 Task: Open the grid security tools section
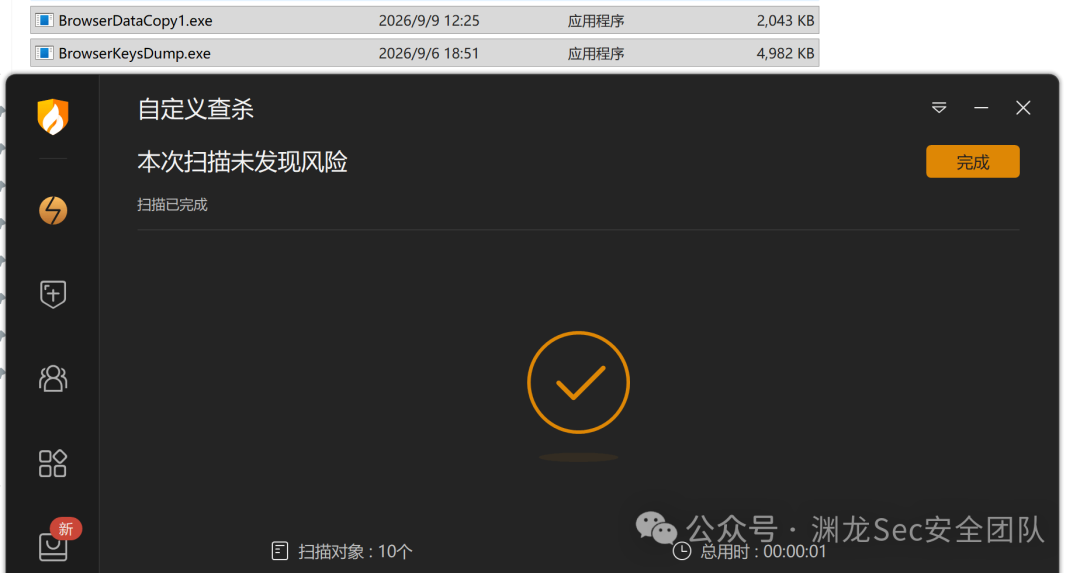[53, 463]
